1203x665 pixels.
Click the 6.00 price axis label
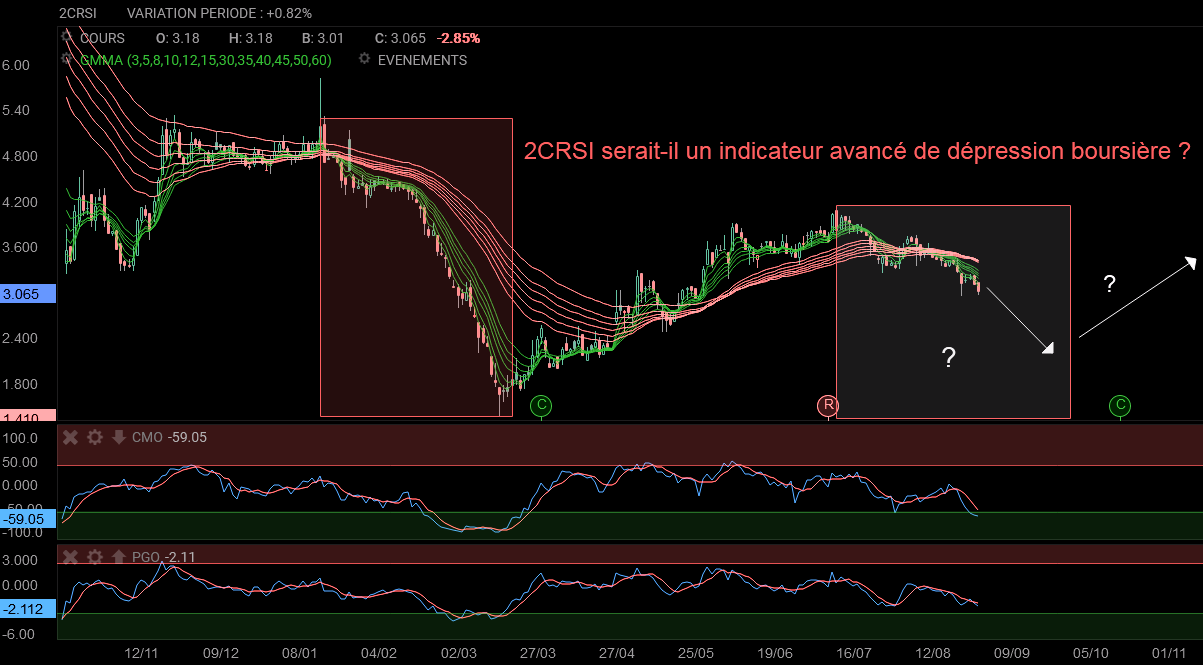click(17, 65)
